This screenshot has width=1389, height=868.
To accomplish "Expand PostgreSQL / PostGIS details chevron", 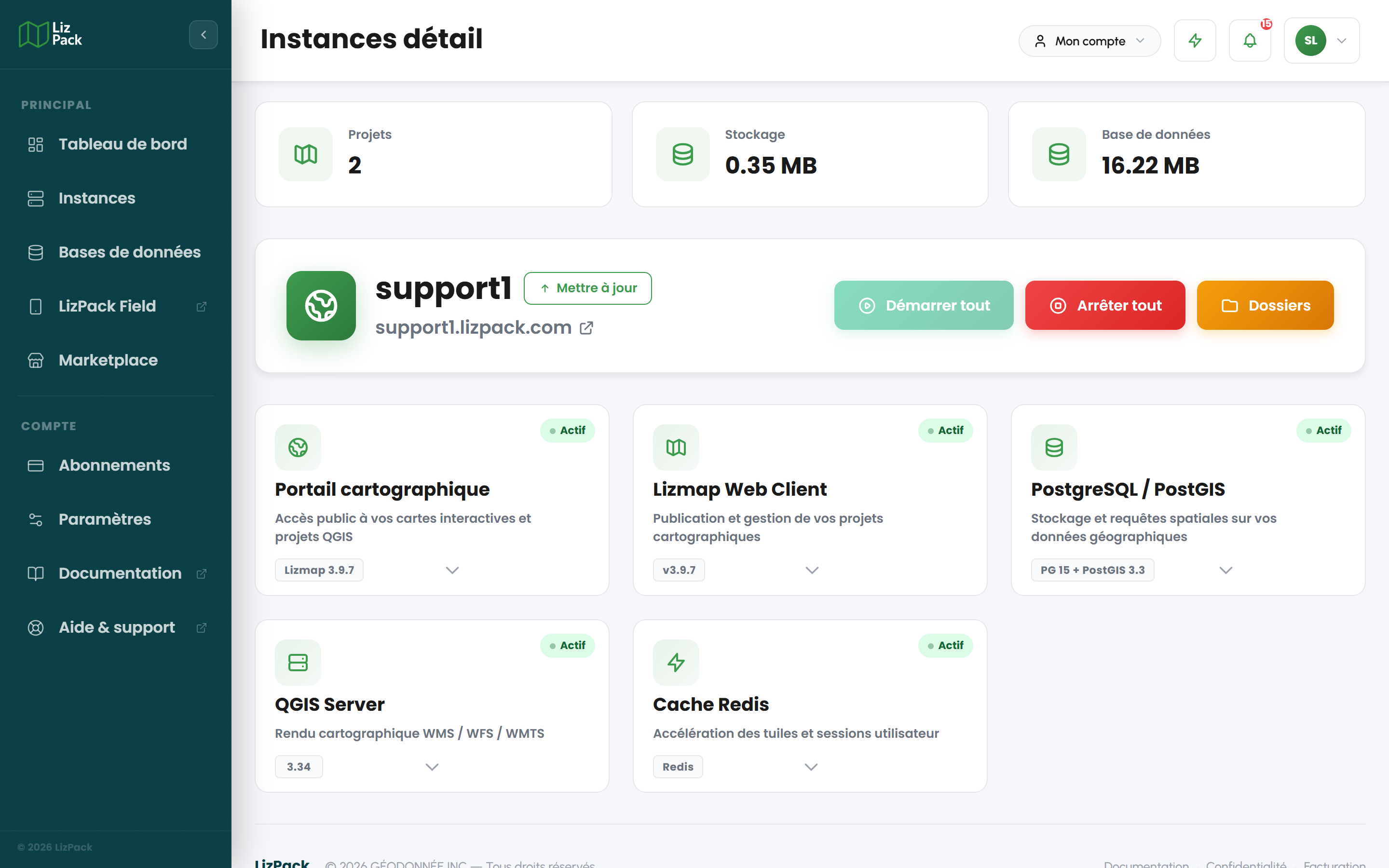I will (x=1226, y=570).
